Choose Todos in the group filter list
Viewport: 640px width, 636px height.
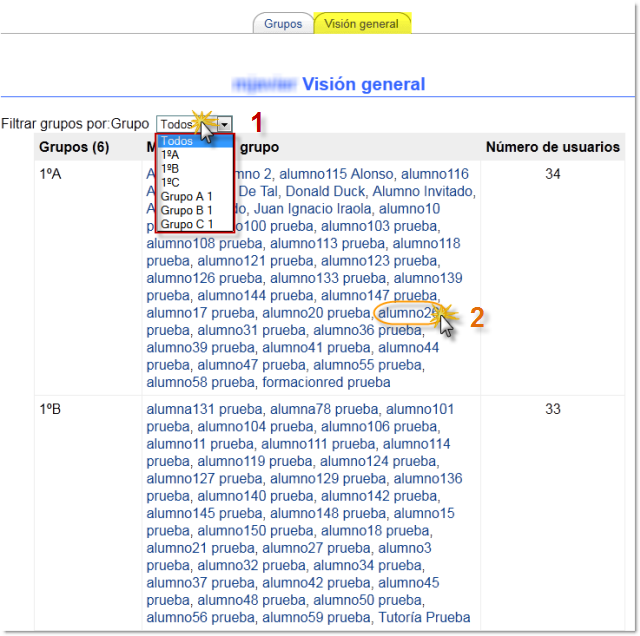click(x=177, y=141)
